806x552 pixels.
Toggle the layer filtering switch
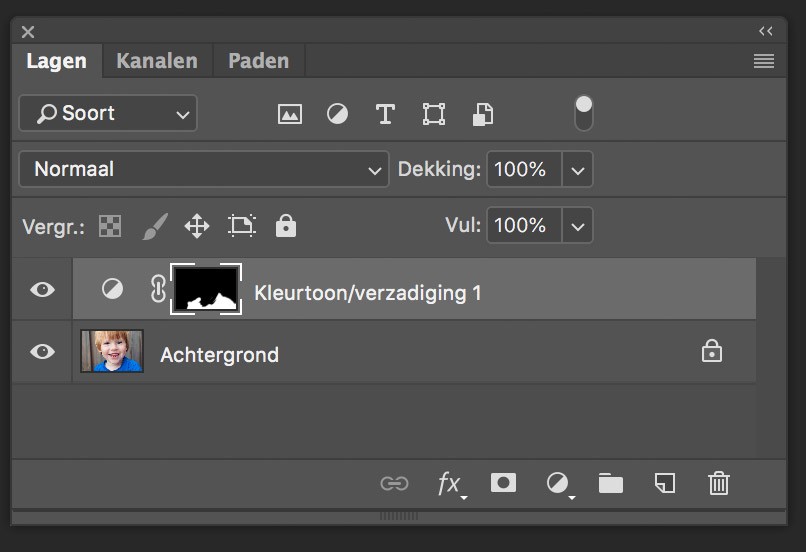coord(584,113)
